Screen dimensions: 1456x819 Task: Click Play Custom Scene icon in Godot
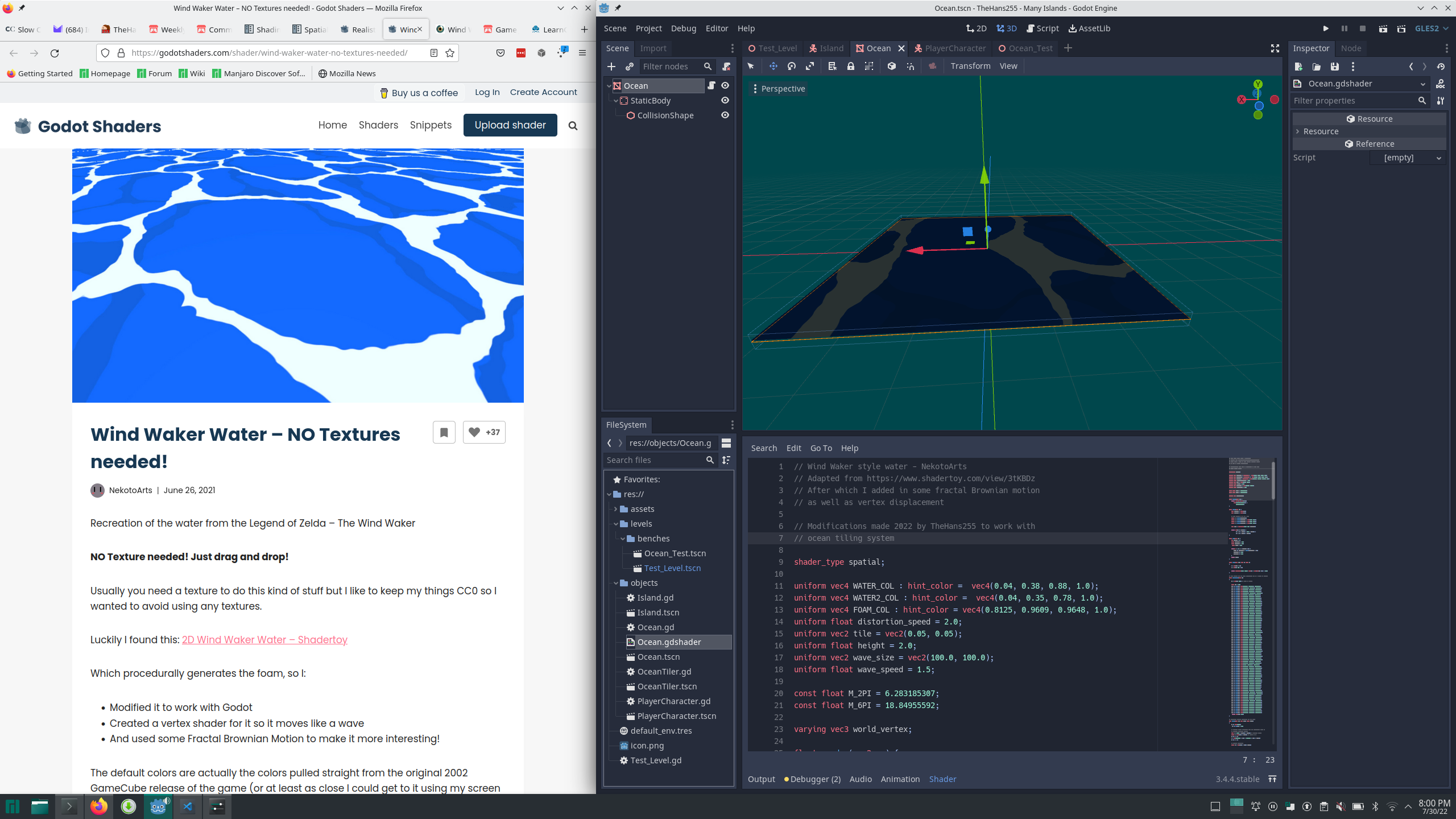point(1401,28)
